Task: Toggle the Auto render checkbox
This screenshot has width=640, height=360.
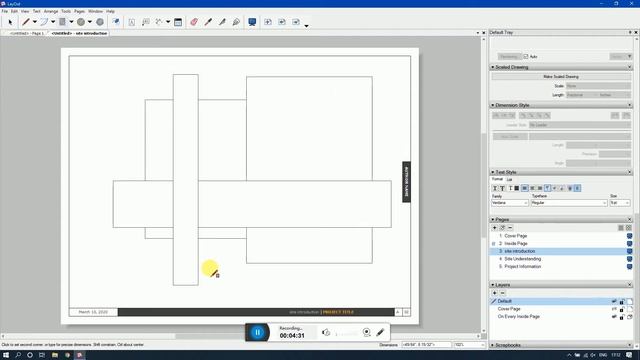Action: coord(526,56)
